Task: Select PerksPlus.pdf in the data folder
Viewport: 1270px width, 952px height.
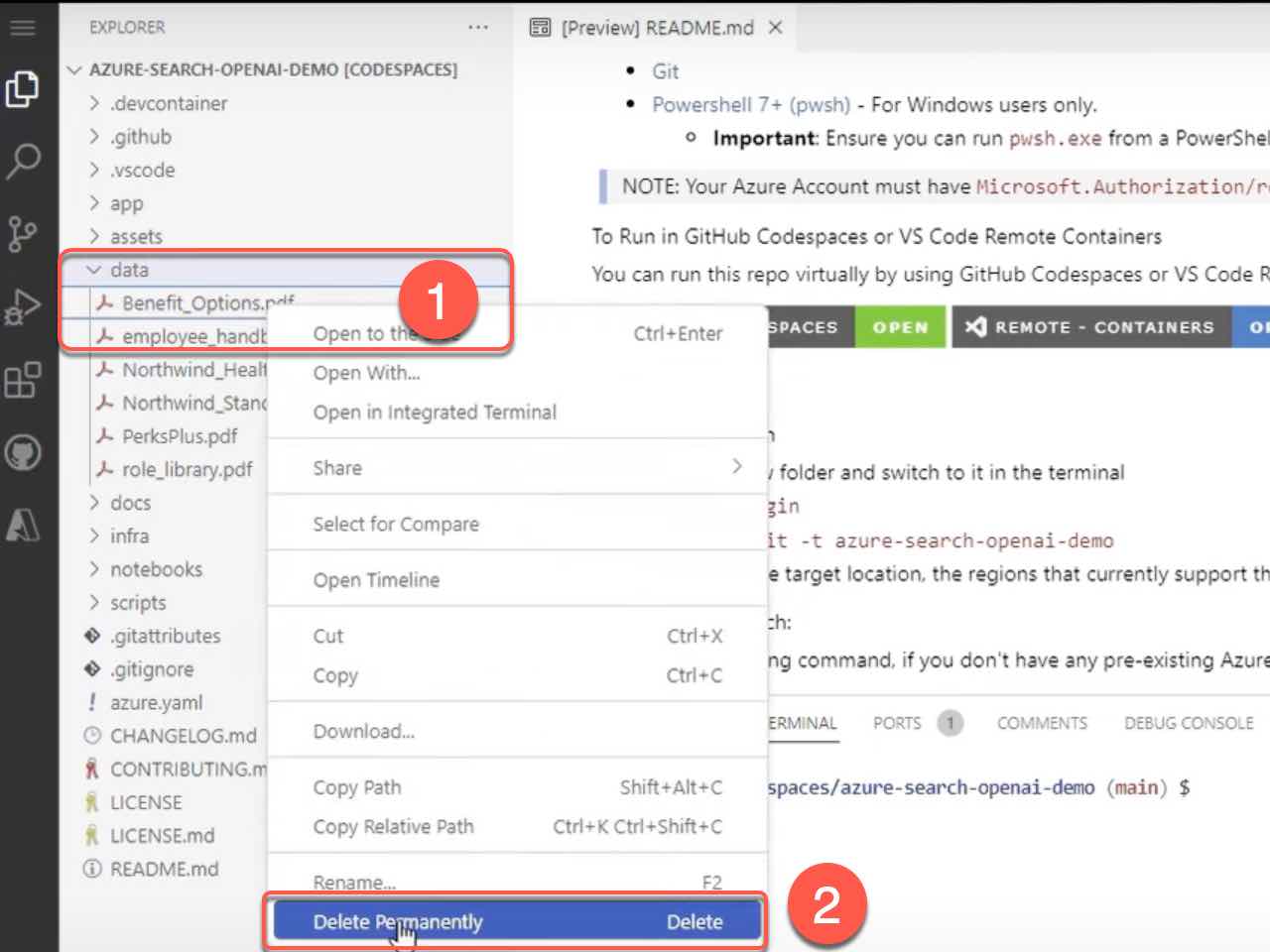Action: (167, 436)
